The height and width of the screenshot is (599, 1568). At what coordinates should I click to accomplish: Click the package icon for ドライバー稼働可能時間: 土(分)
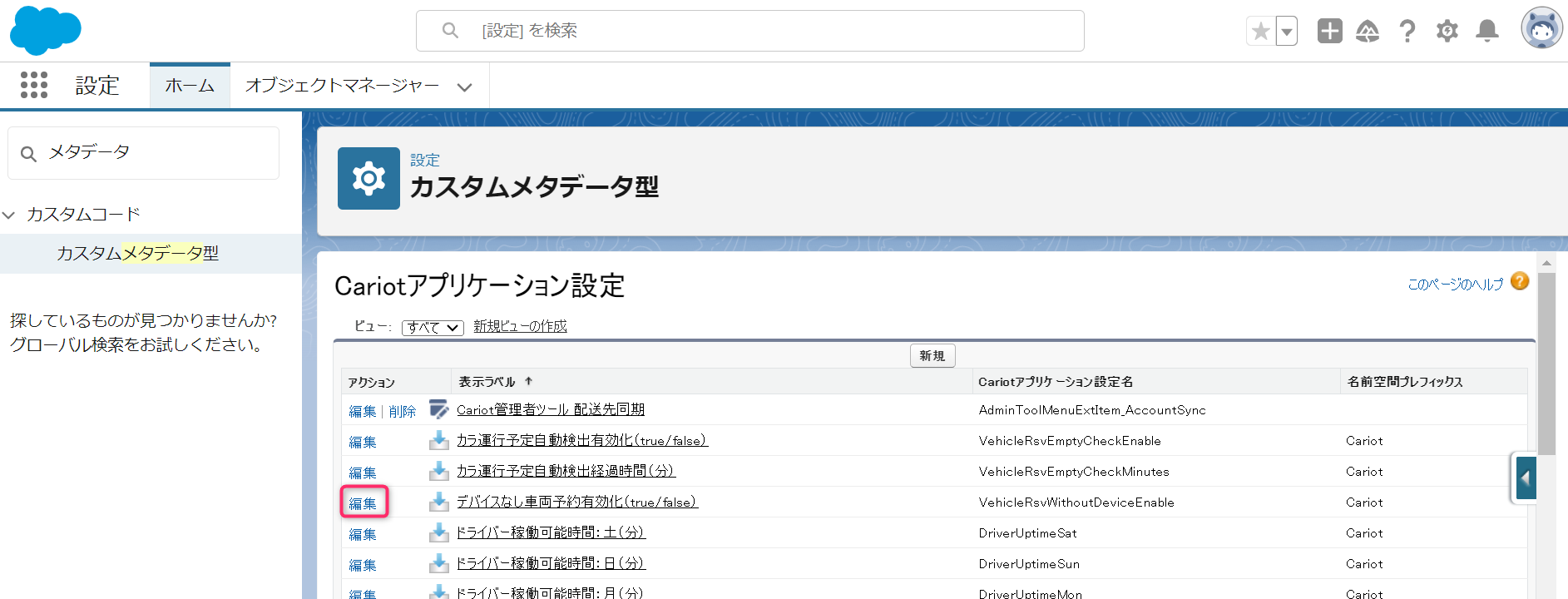point(438,532)
